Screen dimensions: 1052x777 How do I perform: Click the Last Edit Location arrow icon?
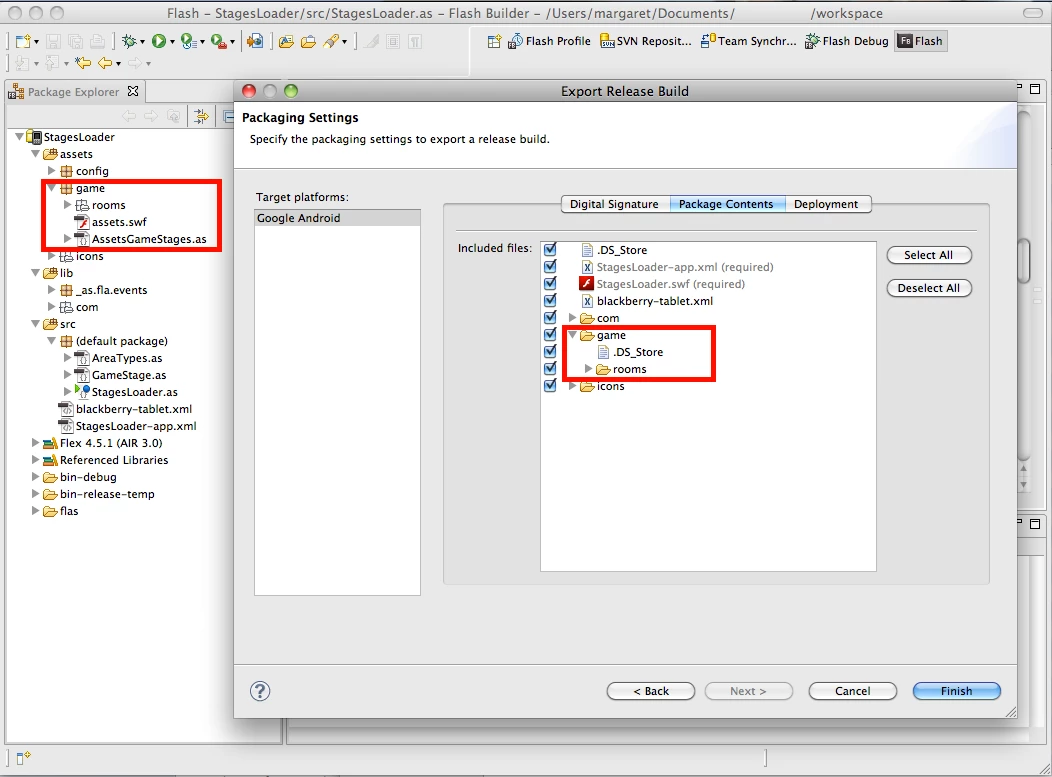click(83, 63)
